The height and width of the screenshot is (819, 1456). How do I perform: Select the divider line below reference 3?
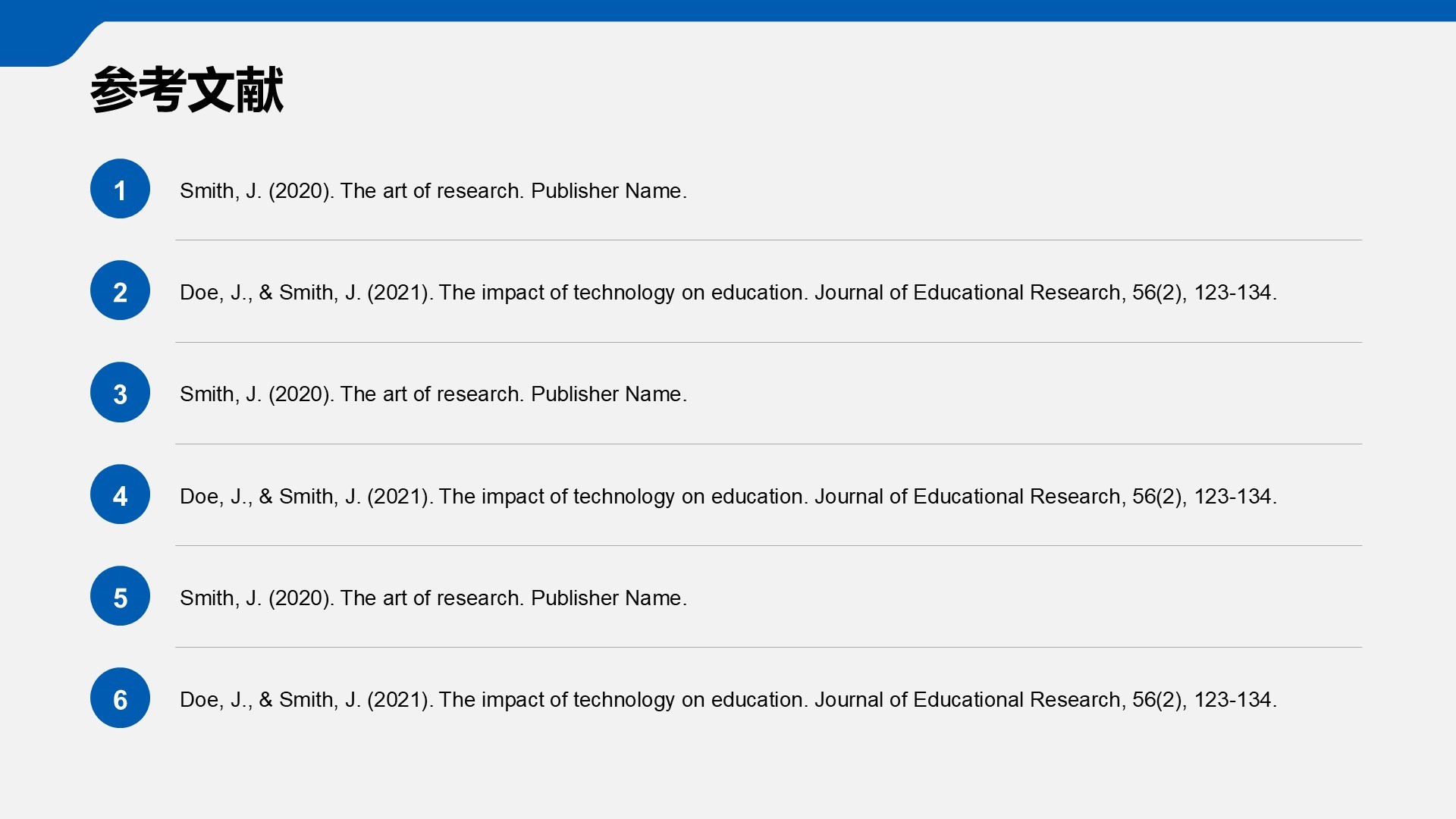click(768, 444)
